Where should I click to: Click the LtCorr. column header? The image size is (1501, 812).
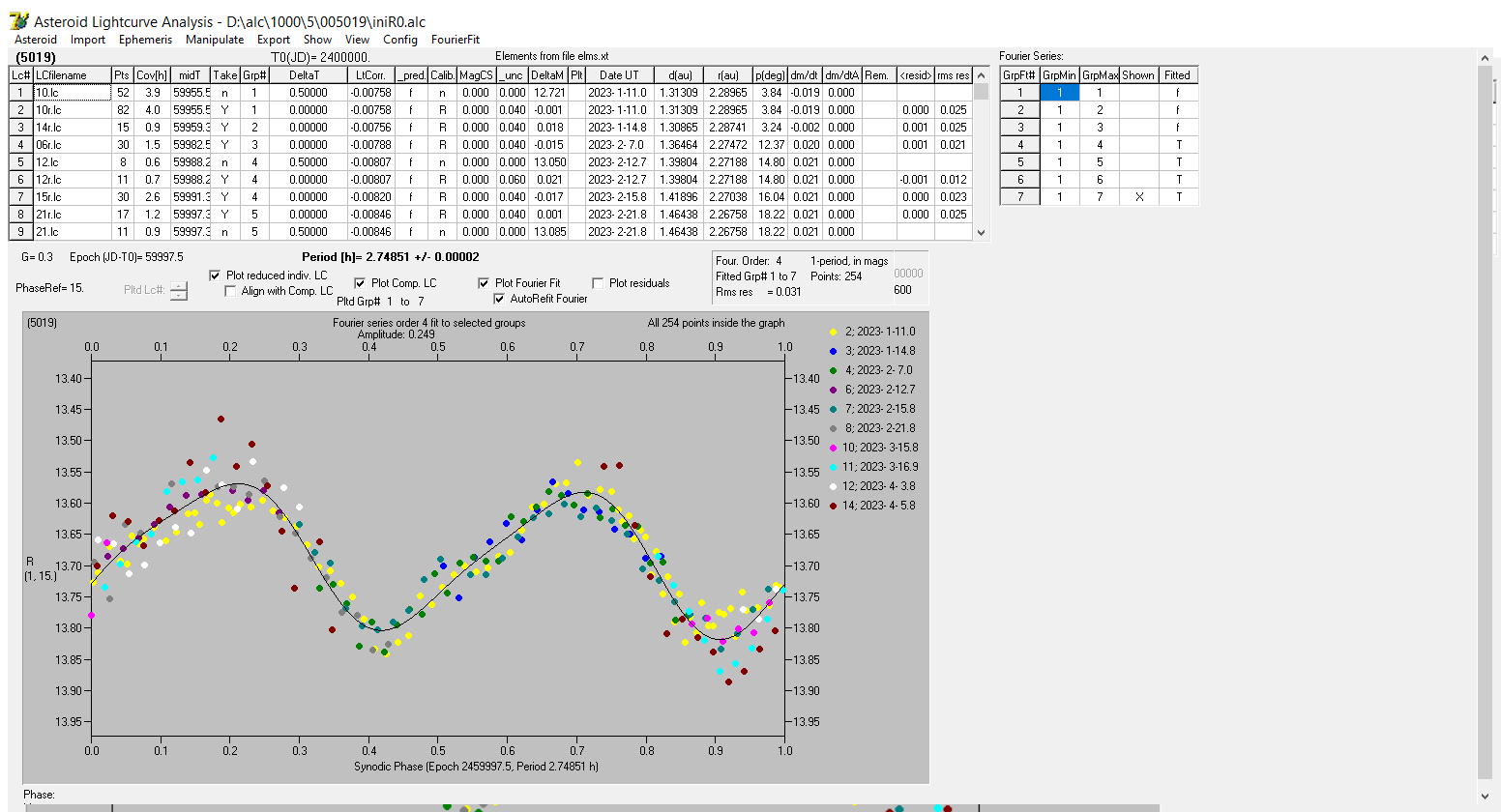(x=371, y=75)
